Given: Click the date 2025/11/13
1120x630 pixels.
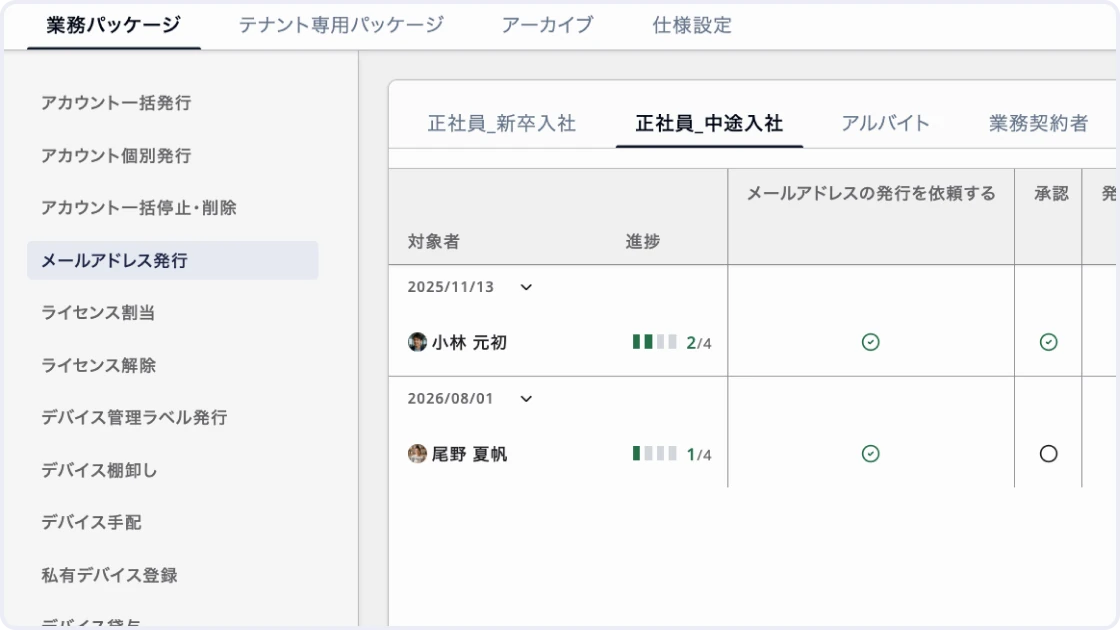Looking at the screenshot, I should pyautogui.click(x=451, y=287).
